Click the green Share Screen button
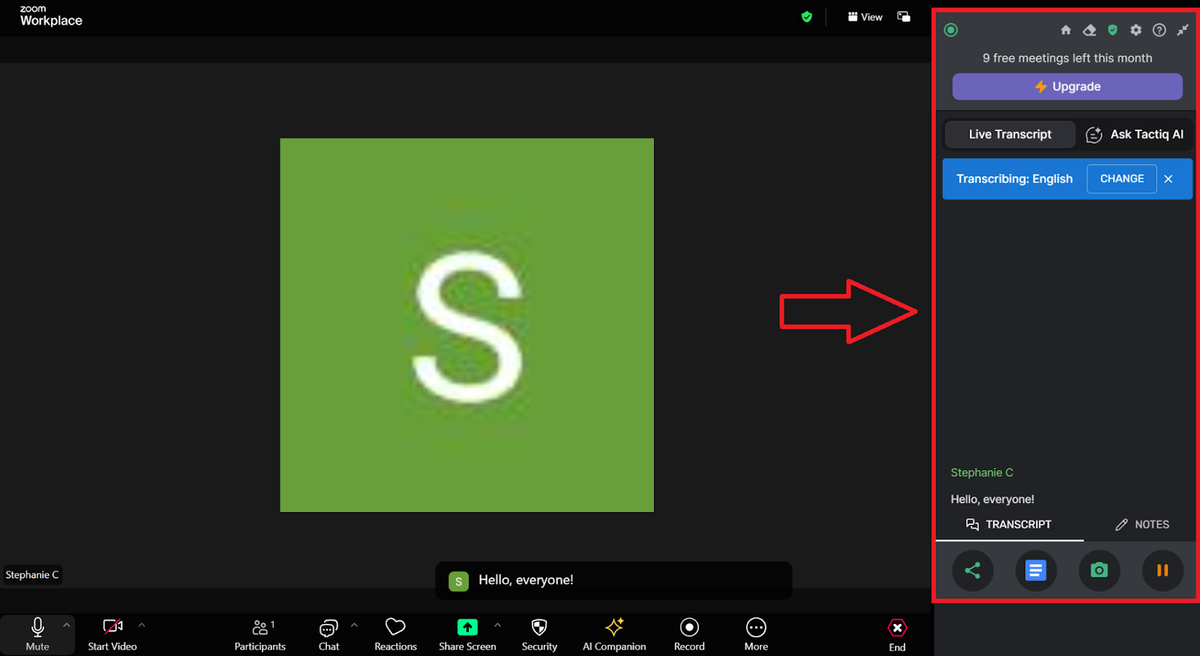1200x656 pixels. point(467,634)
